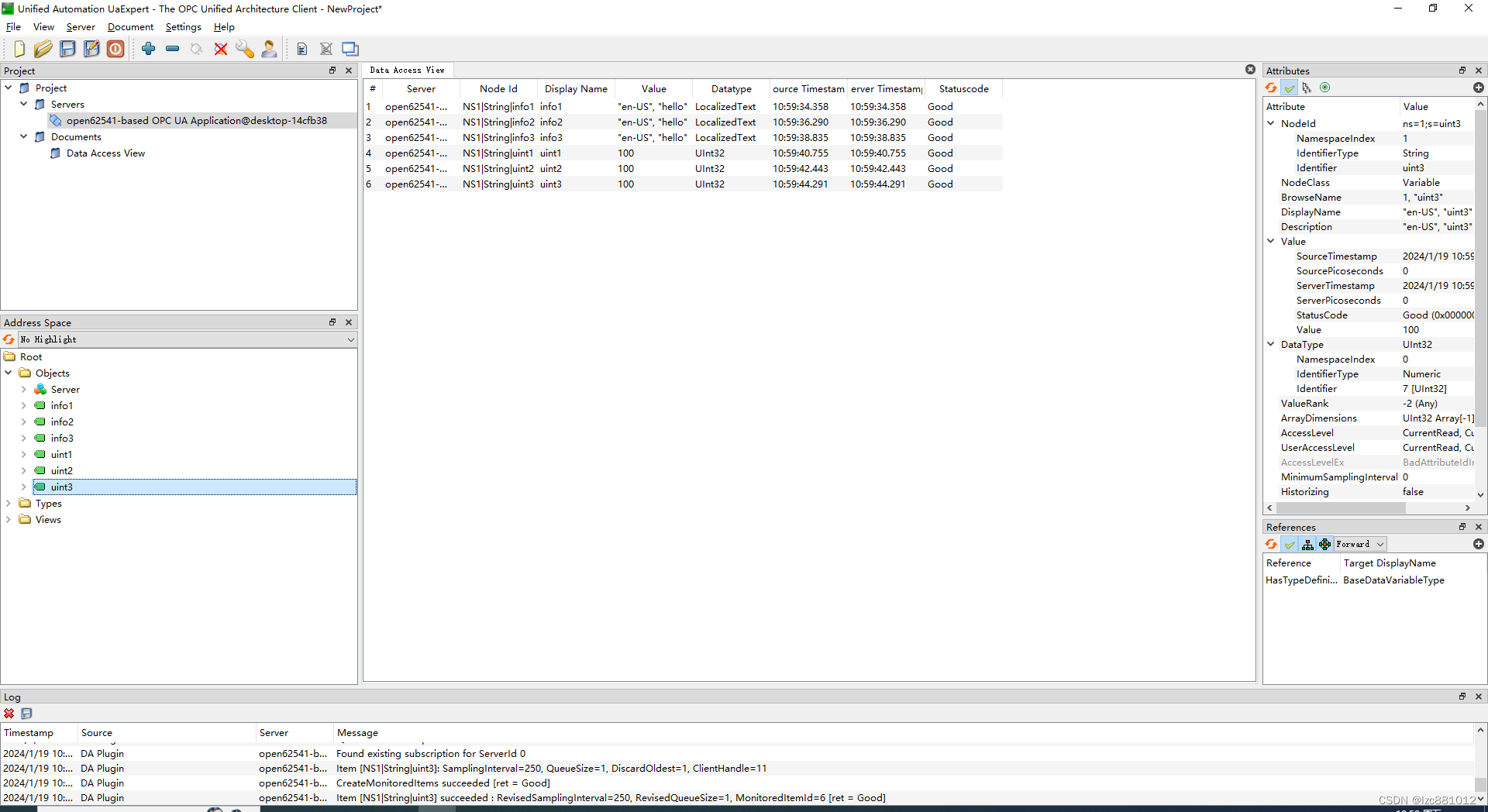Click the New Project document icon
This screenshot has width=1488, height=812.
(19, 49)
